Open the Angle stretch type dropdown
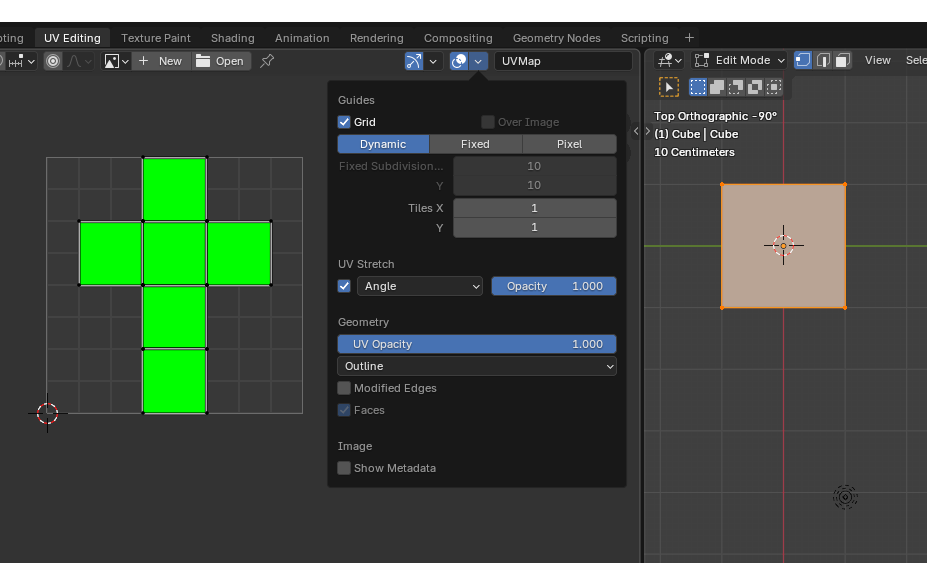 click(420, 286)
